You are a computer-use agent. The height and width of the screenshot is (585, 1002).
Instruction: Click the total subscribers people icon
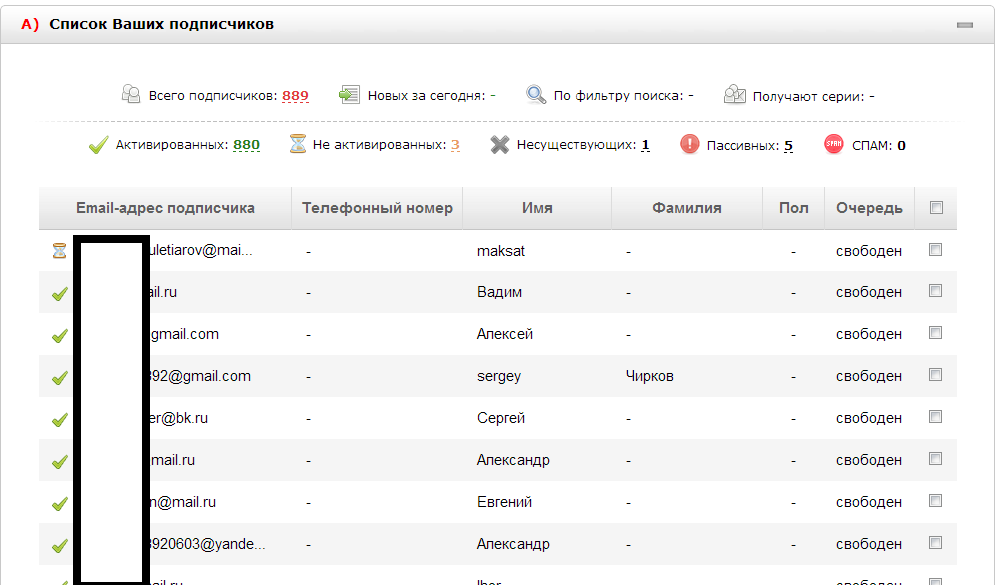click(x=131, y=94)
